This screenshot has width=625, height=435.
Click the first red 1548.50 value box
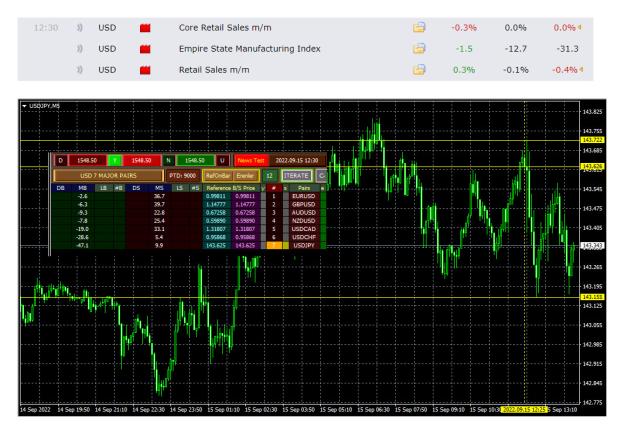pos(87,160)
